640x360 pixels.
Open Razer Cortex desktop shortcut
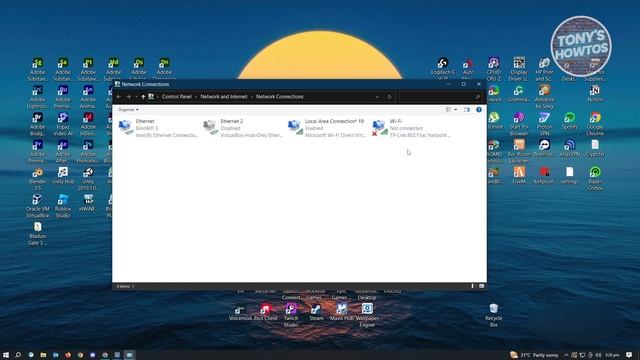[595, 178]
